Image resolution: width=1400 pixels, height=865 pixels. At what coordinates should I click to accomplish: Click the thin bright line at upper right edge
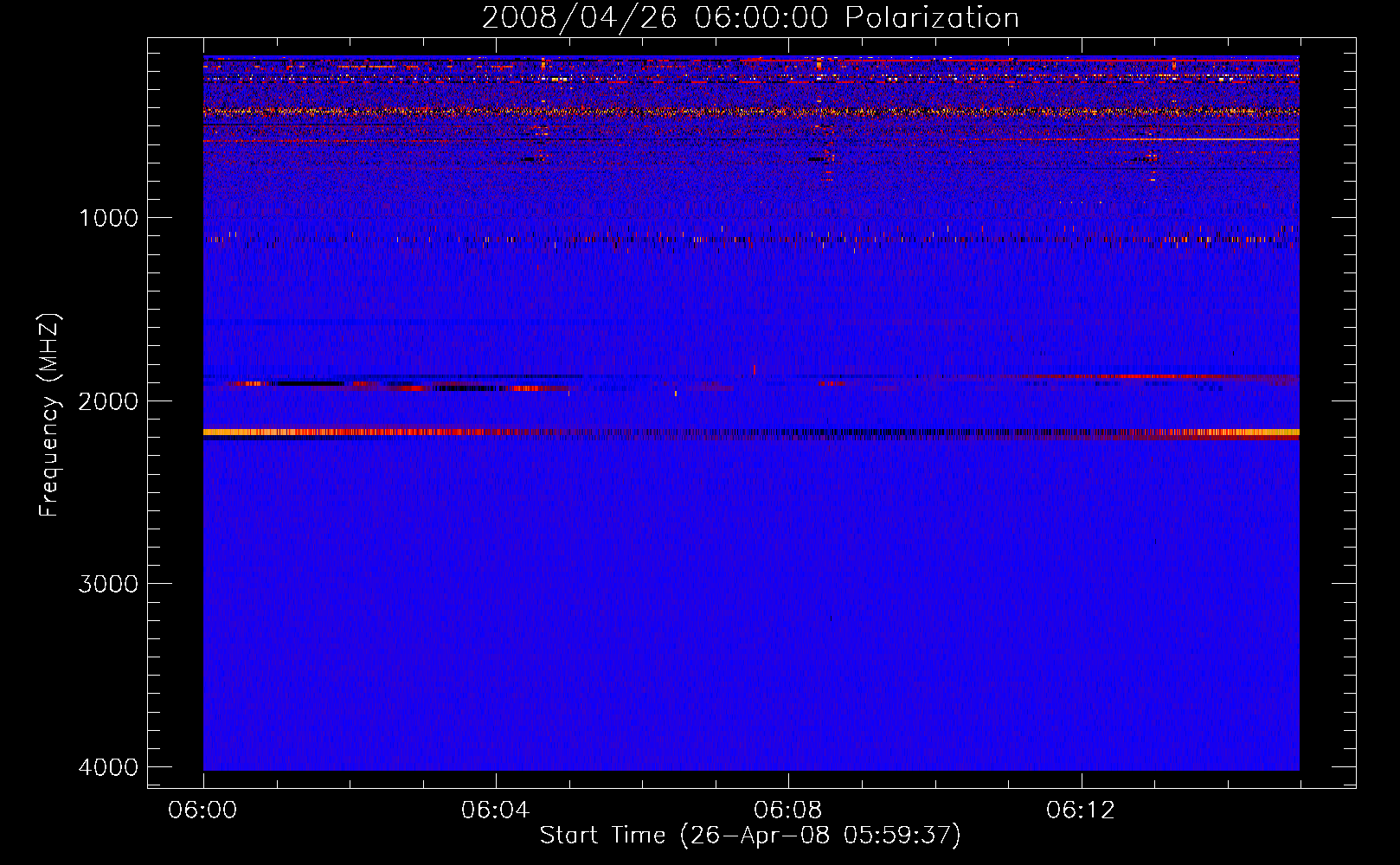(1229, 139)
